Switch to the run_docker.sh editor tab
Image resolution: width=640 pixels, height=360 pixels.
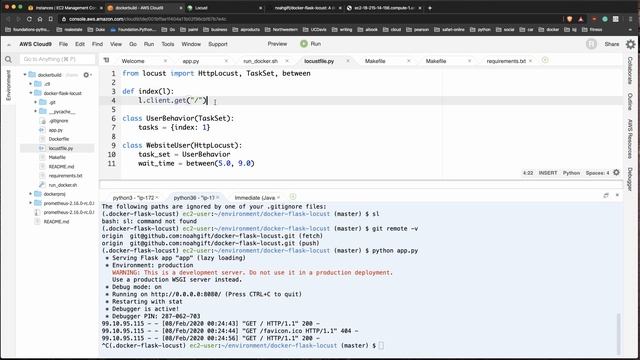click(260, 61)
